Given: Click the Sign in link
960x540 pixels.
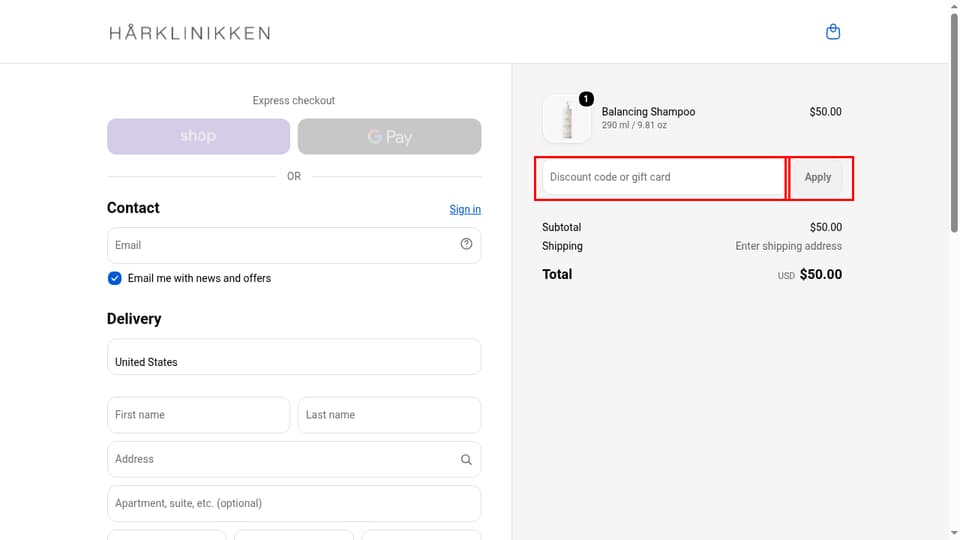Looking at the screenshot, I should 465,209.
